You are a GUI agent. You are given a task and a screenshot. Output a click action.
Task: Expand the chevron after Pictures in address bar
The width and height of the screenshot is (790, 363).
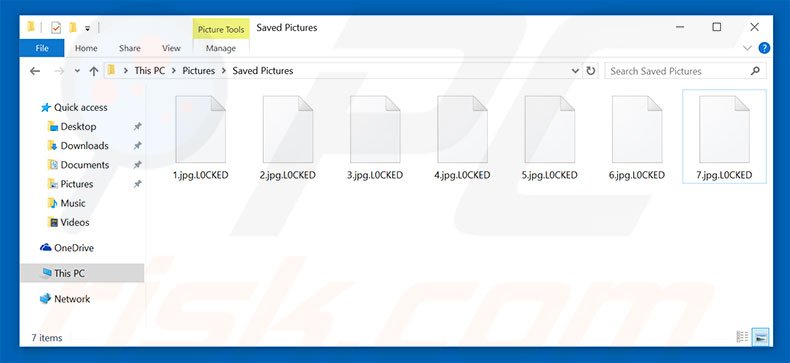tap(223, 71)
